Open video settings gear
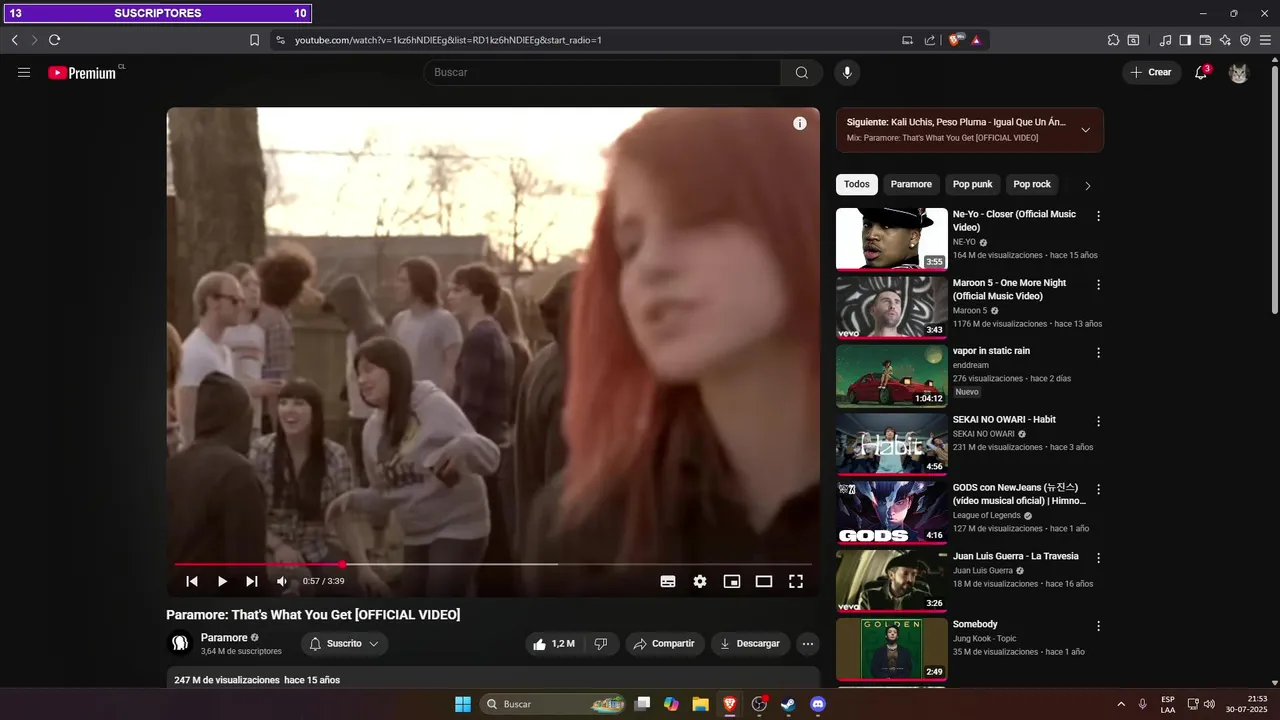Viewport: 1280px width, 720px height. pyautogui.click(x=700, y=581)
